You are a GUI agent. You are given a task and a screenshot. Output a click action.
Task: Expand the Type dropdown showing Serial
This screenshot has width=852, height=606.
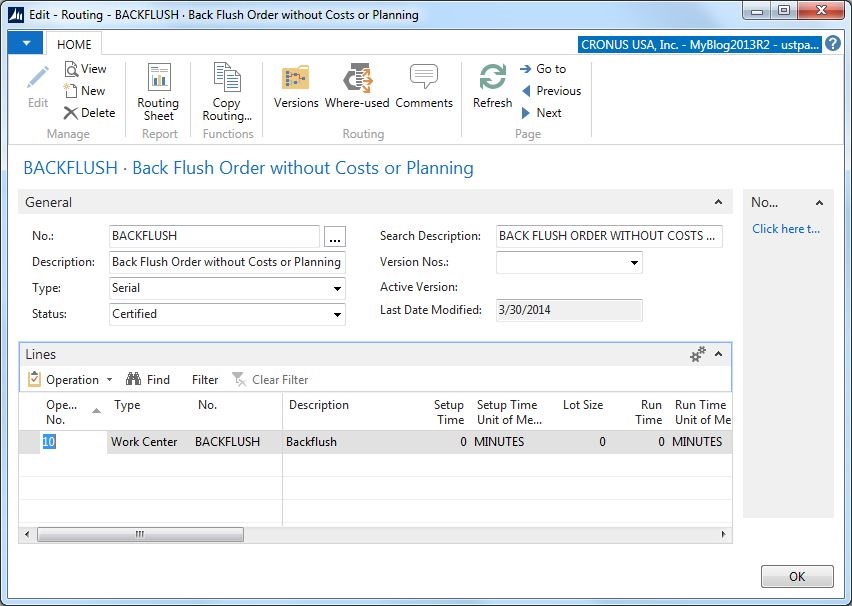(x=337, y=289)
